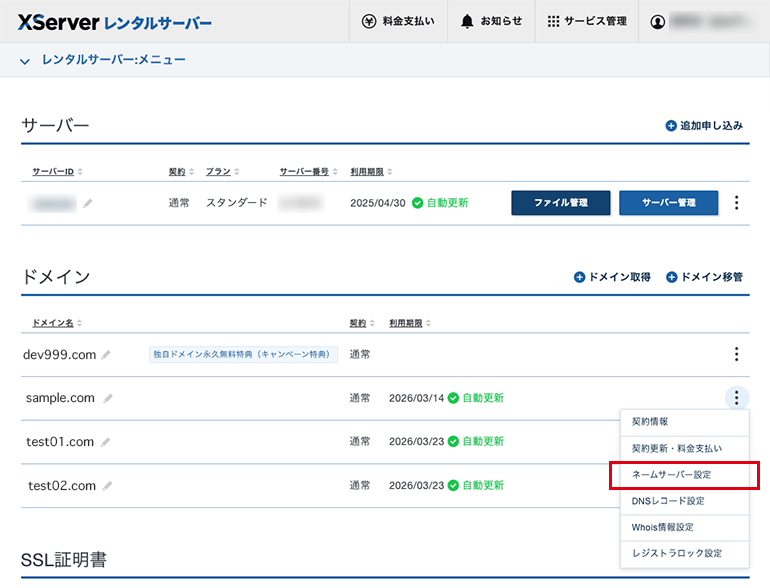Click sample.com 自動更新 checkmark
770x588 pixels.
click(453, 398)
